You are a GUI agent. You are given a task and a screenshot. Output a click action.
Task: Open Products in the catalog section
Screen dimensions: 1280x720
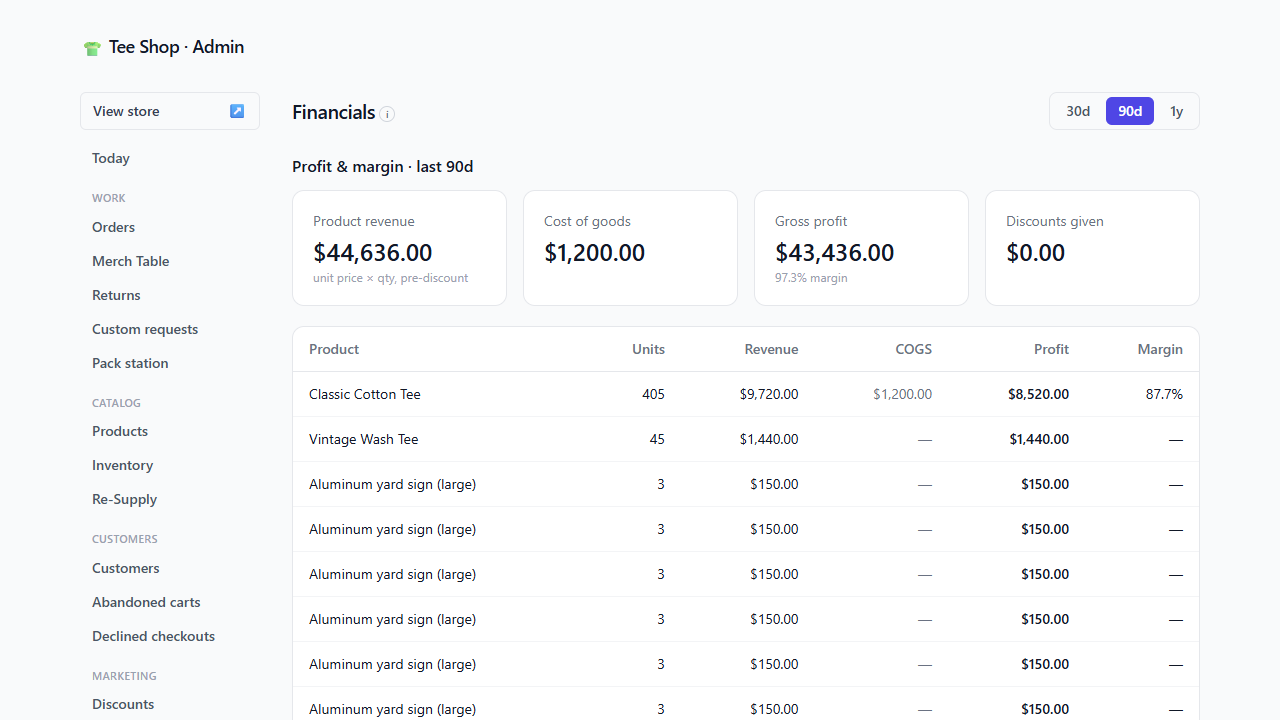(120, 431)
